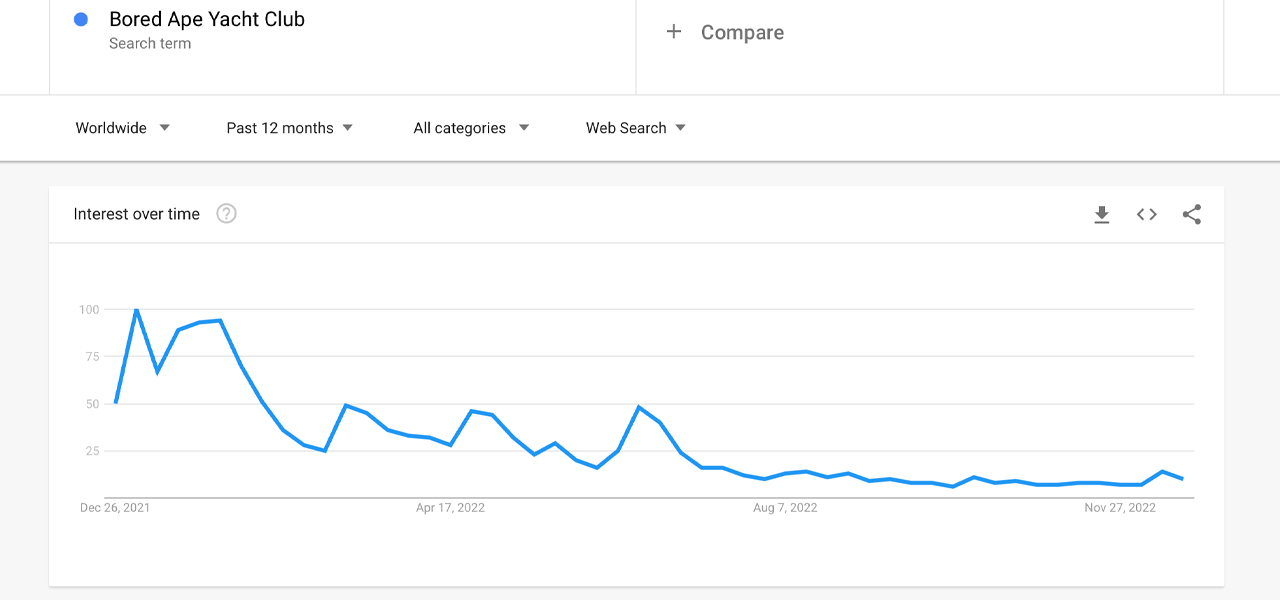
Task: Click the Apr 17, 2022 axis label
Action: point(450,508)
